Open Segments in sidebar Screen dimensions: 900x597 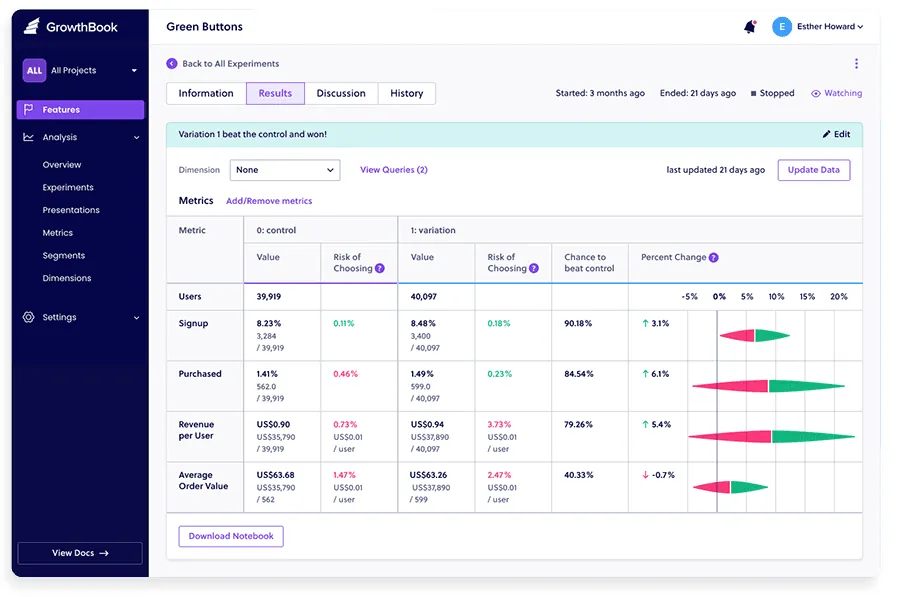(x=64, y=255)
